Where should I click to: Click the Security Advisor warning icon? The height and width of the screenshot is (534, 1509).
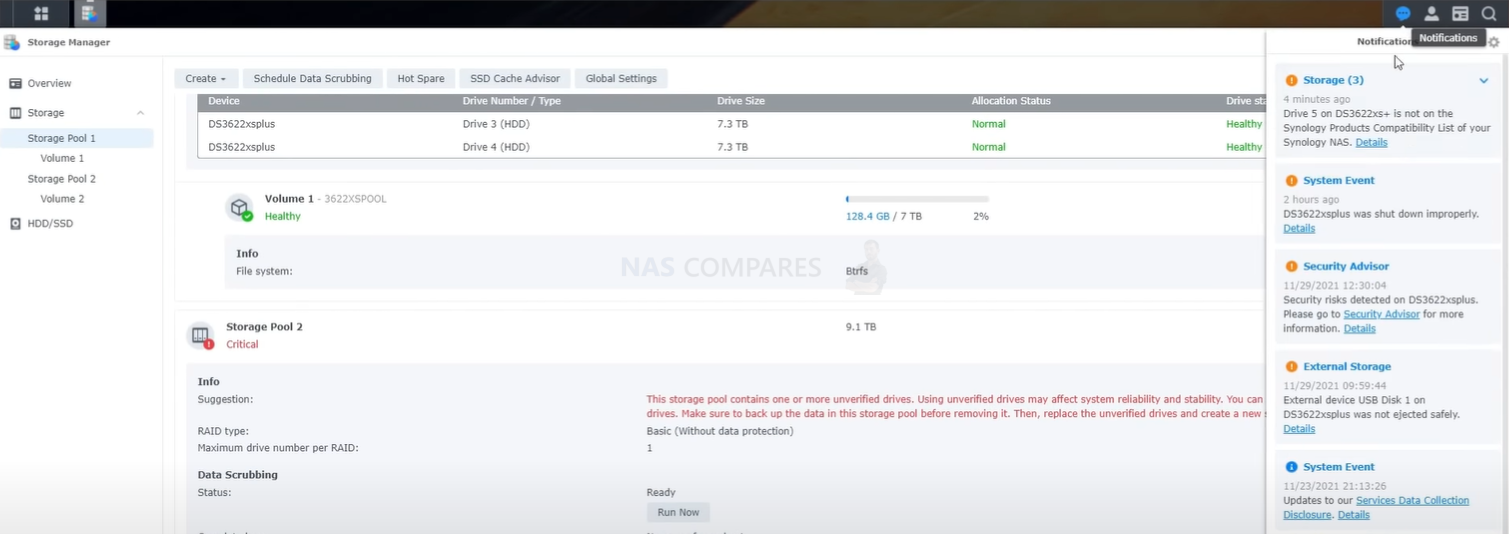[1291, 267]
